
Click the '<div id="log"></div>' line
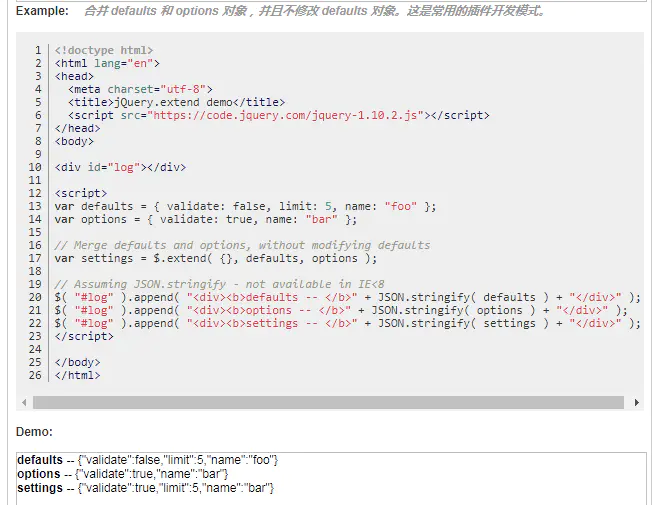[x=120, y=167]
